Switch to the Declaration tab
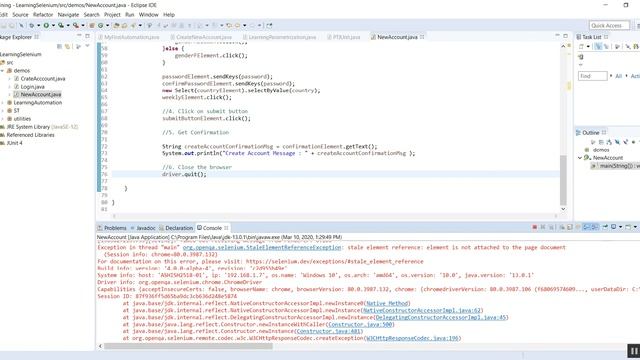640x360 pixels. [176, 228]
